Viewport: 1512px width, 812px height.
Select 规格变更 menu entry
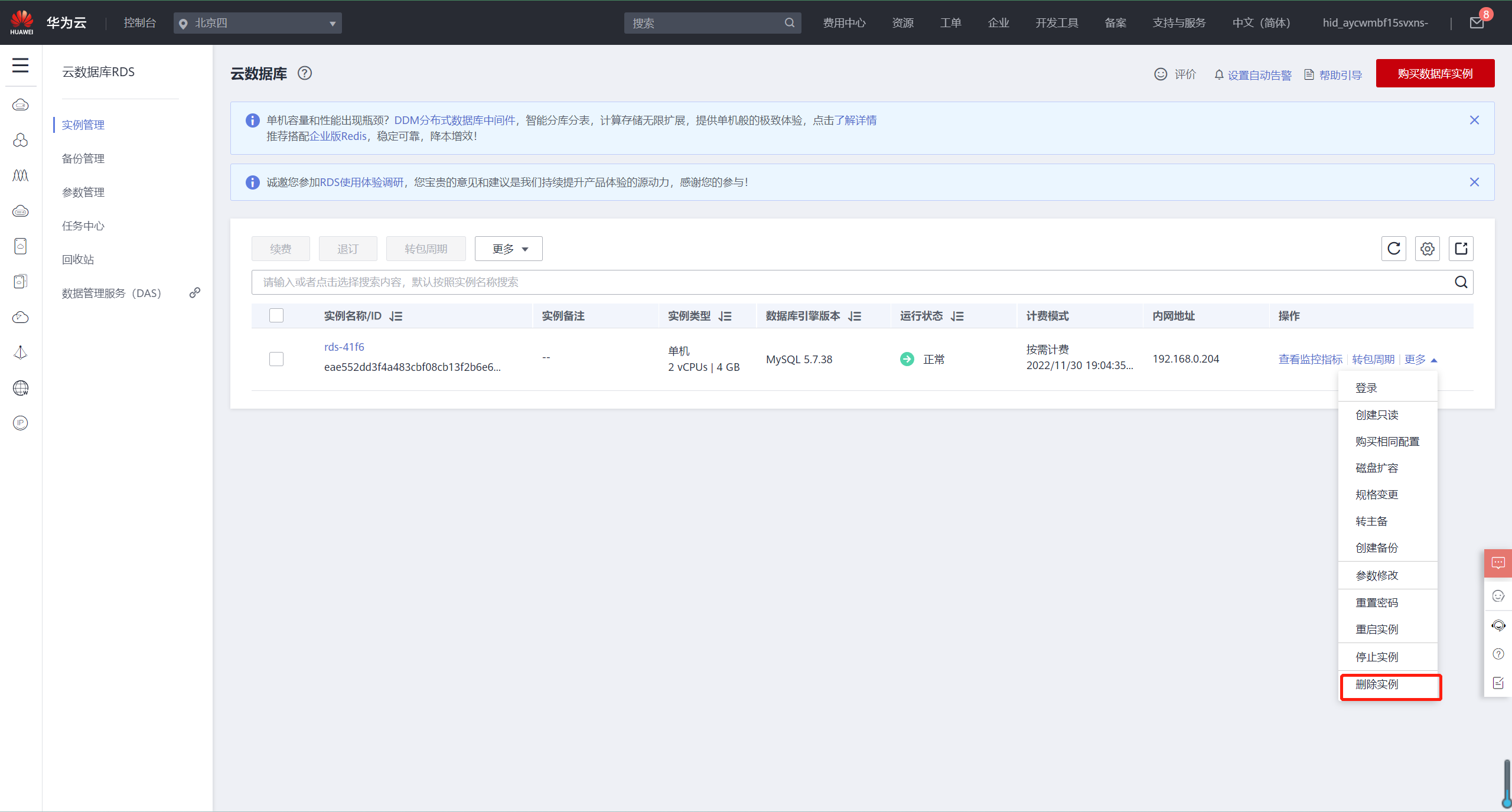[1388, 495]
